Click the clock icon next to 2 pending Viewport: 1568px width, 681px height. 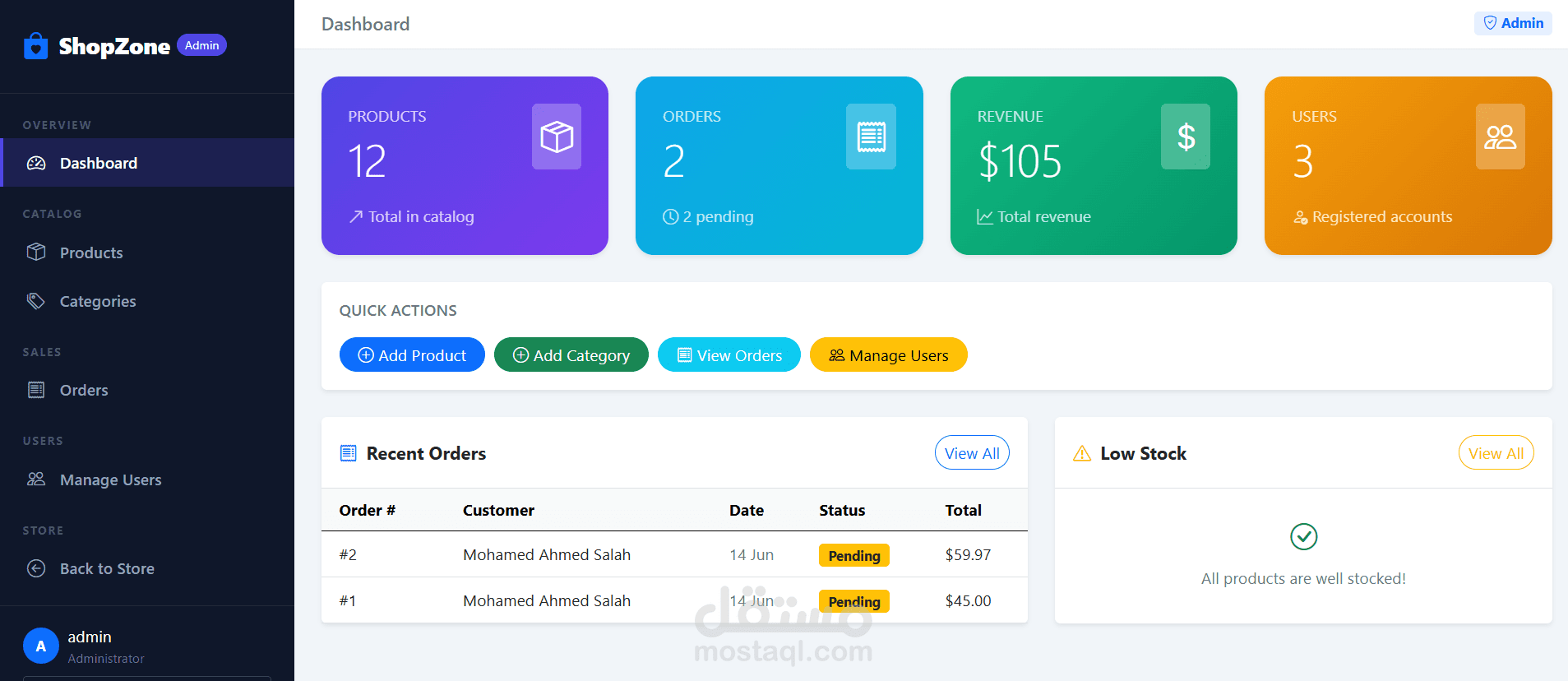click(671, 216)
